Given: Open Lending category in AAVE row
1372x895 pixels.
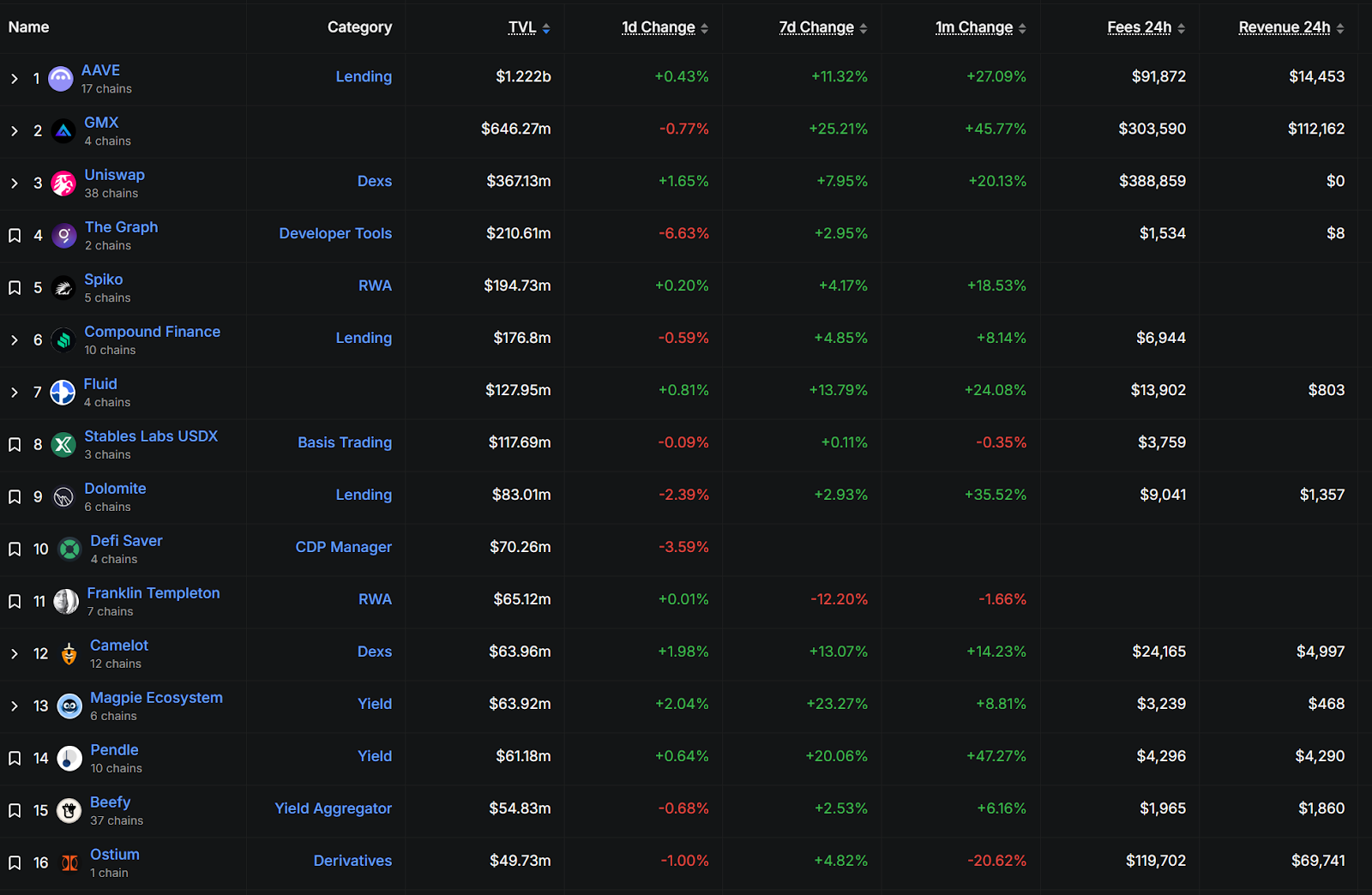Looking at the screenshot, I should coord(364,76).
